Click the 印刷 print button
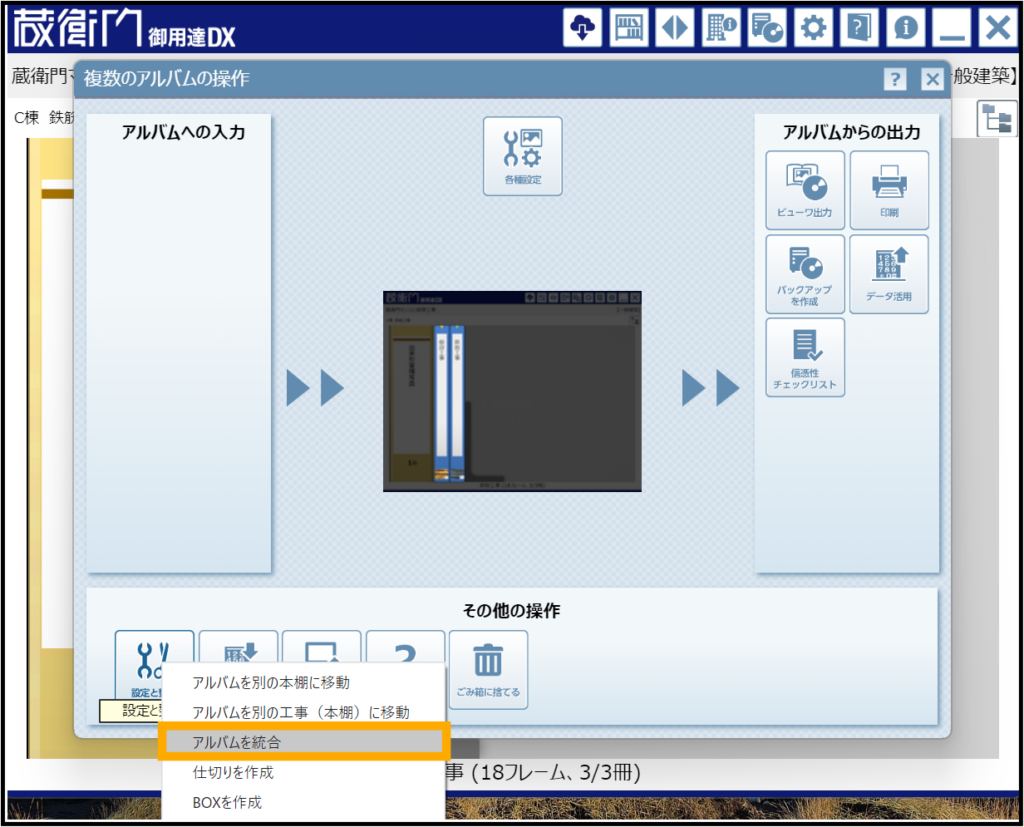Viewport: 1024px width, 827px height. [889, 190]
